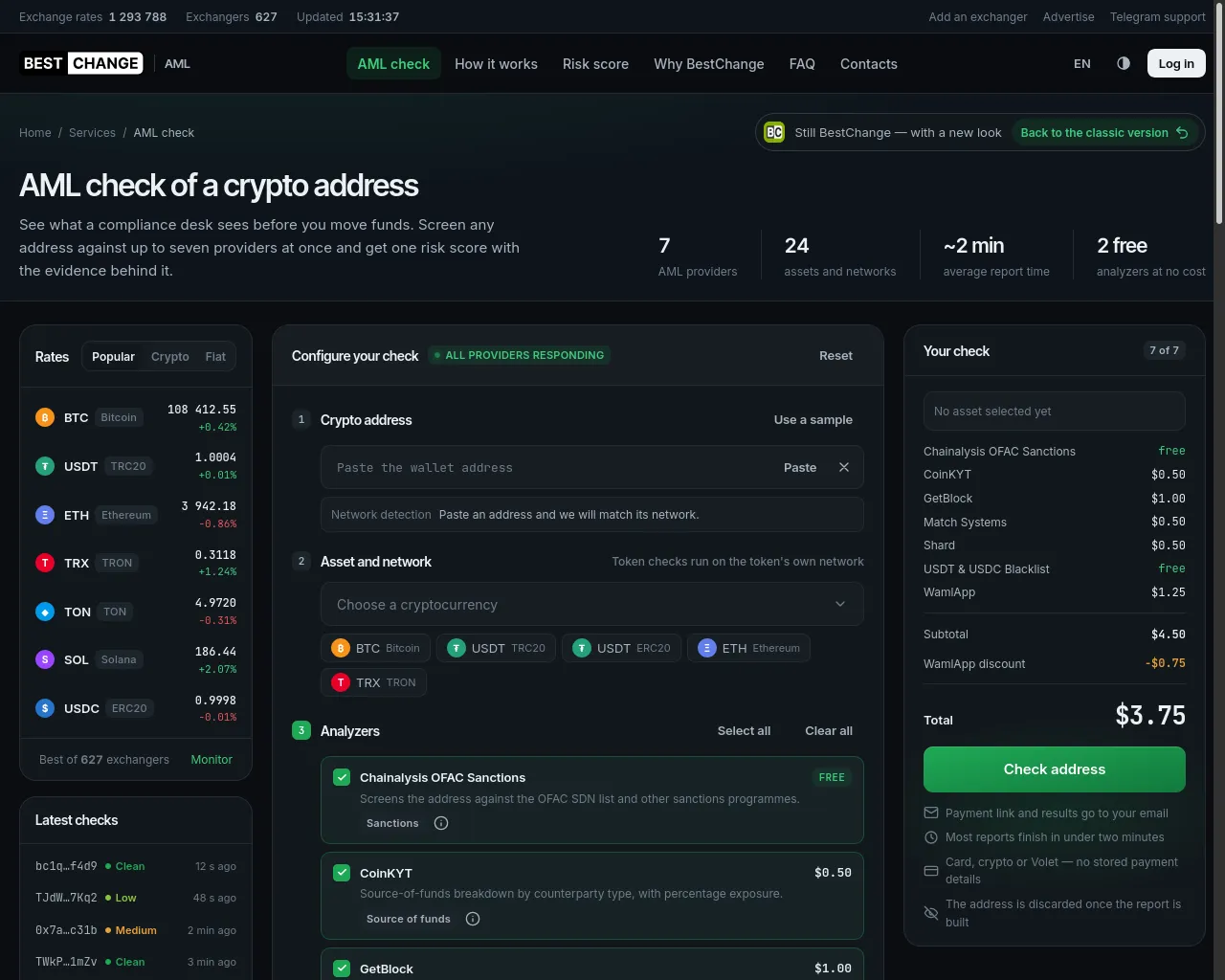
Task: Open the FAQ nav item
Action: click(x=802, y=63)
